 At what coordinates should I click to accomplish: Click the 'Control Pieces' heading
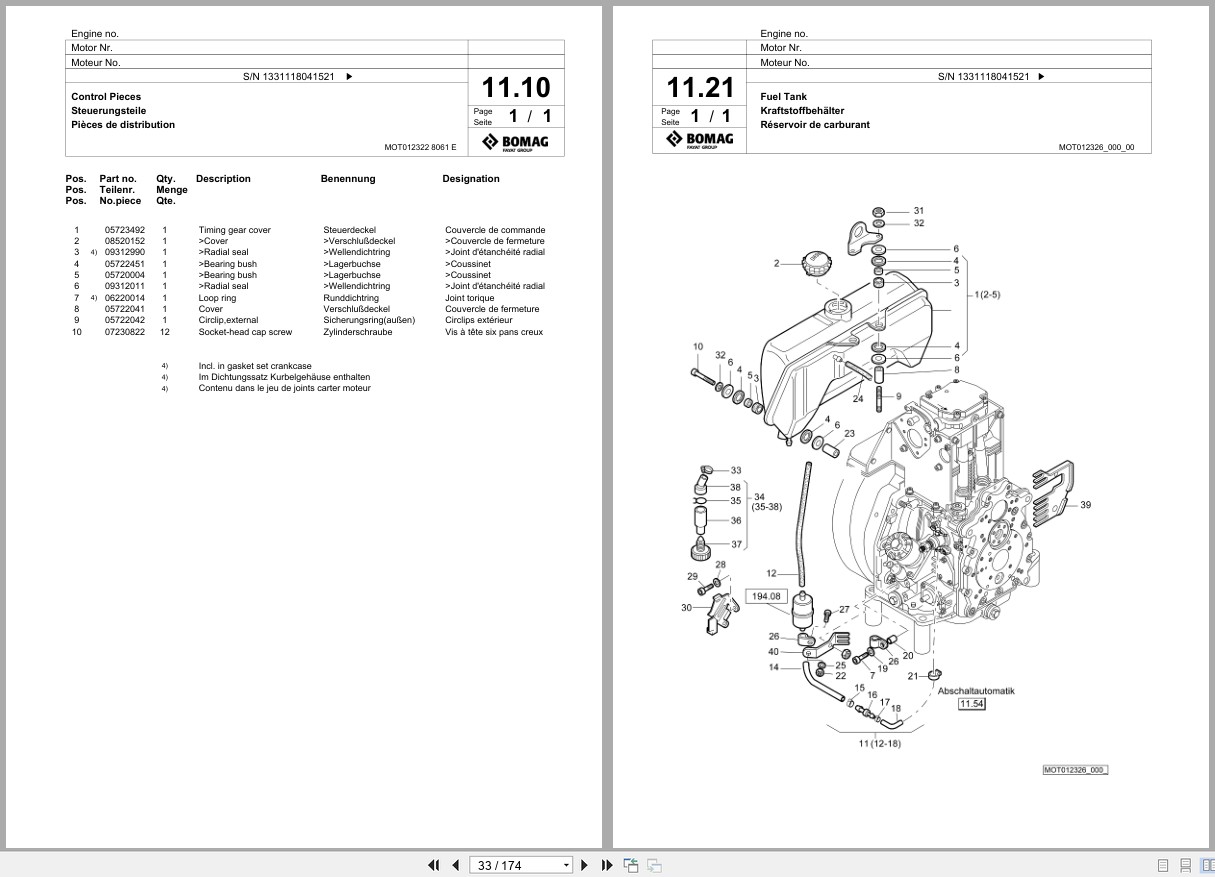point(106,97)
